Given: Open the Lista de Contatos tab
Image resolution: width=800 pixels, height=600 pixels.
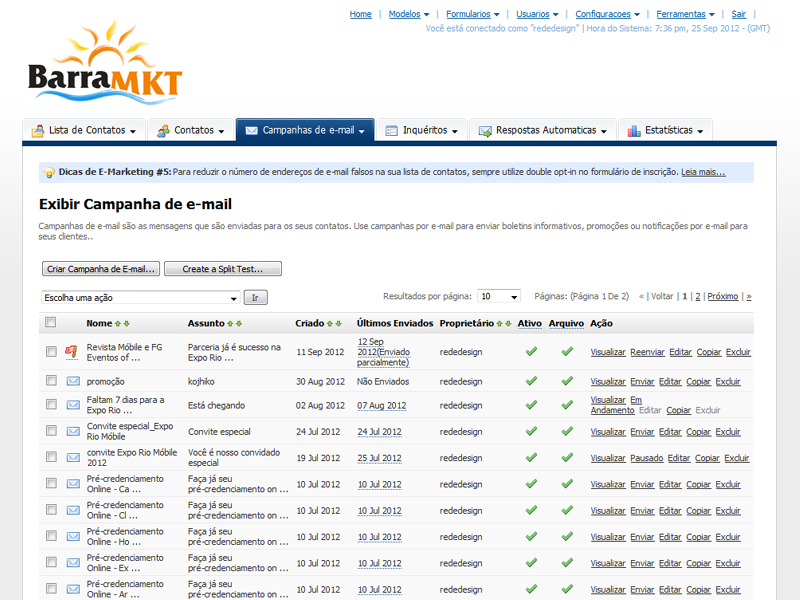Looking at the screenshot, I should (x=84, y=130).
